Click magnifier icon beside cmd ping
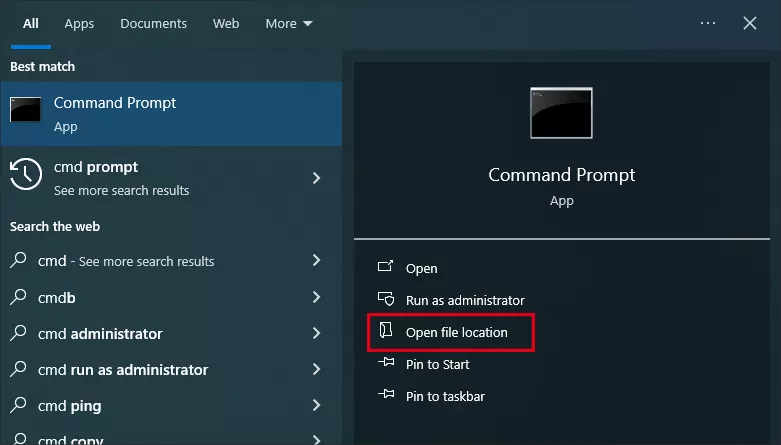This screenshot has width=781, height=445. click(x=18, y=405)
